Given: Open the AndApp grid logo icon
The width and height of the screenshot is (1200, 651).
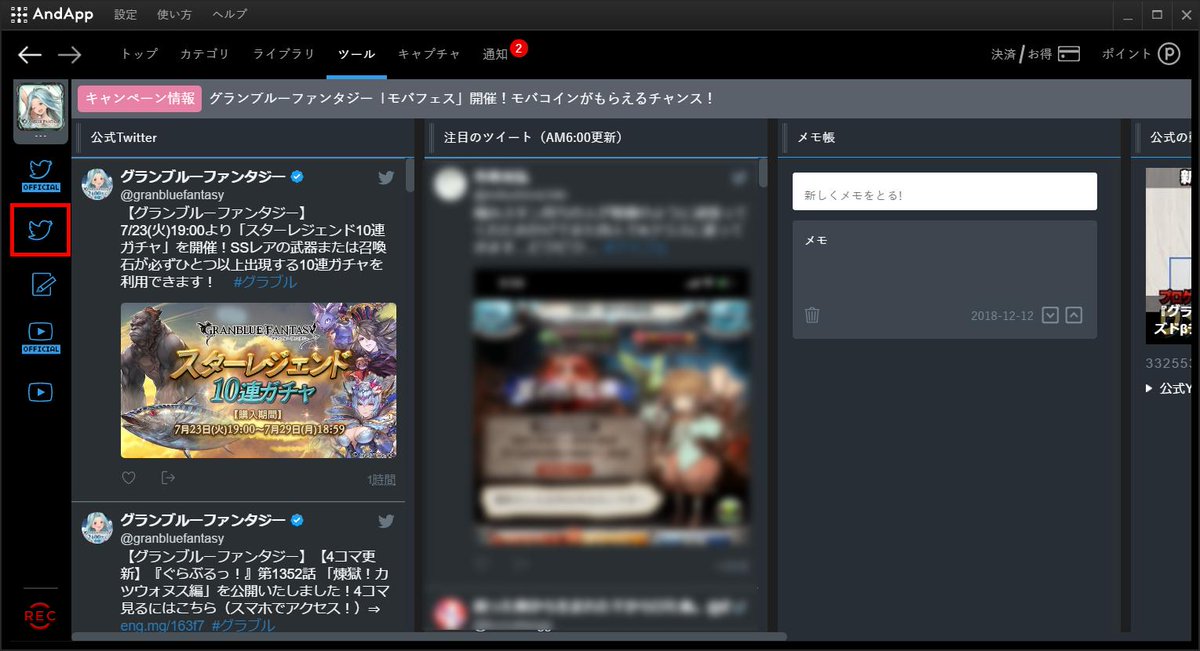Looking at the screenshot, I should pyautogui.click(x=19, y=15).
